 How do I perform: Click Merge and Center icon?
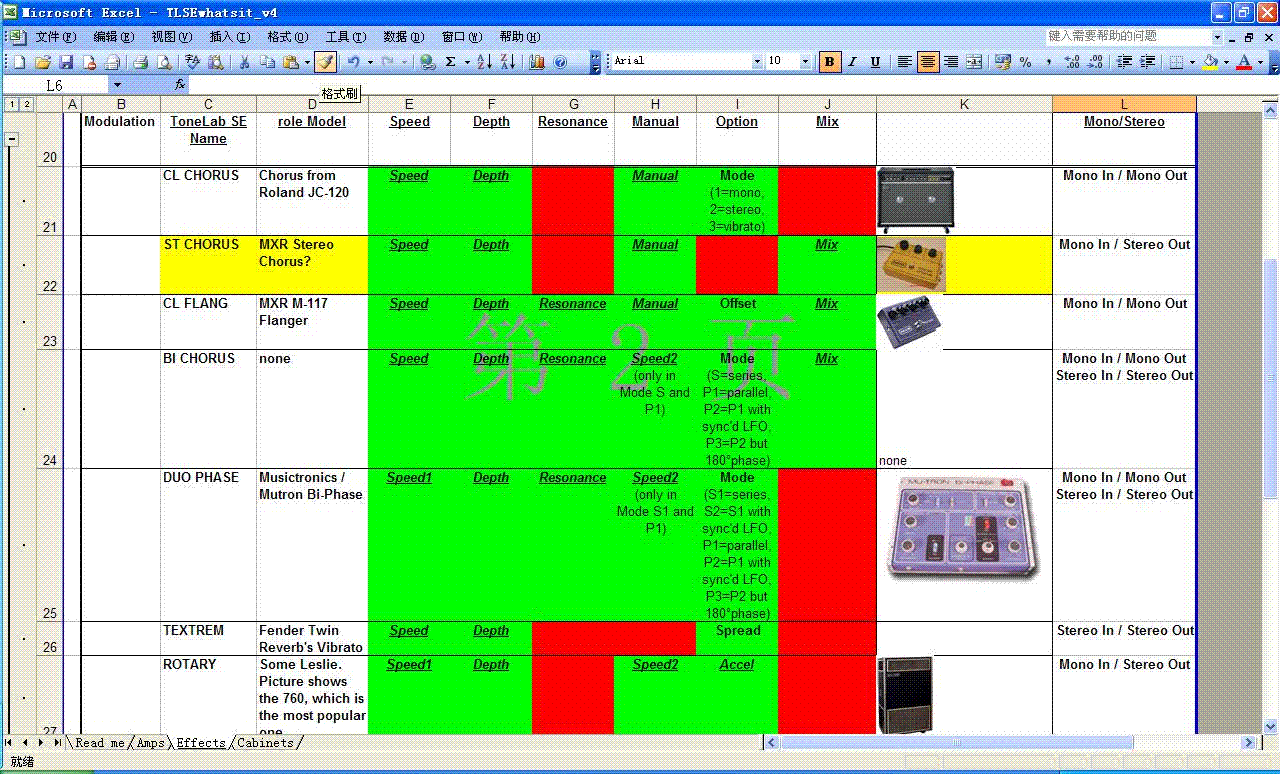[x=973, y=62]
